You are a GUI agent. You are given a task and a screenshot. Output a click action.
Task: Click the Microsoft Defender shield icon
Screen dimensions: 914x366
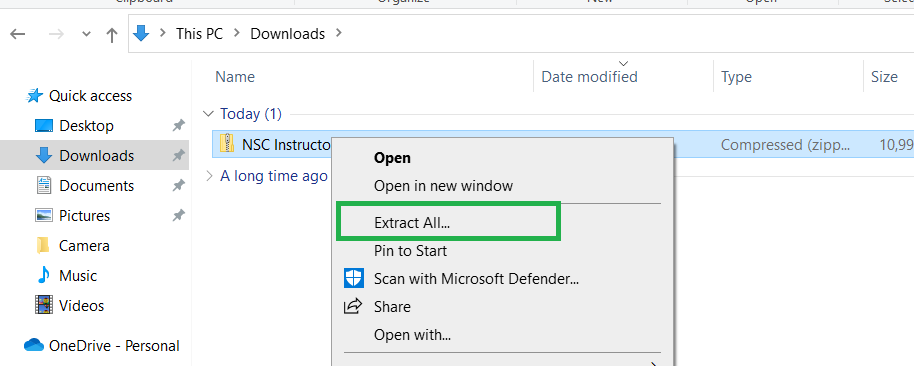[354, 279]
